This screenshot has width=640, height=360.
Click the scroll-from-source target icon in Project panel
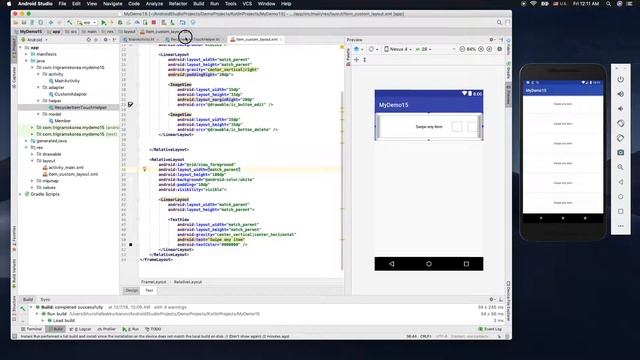point(89,40)
